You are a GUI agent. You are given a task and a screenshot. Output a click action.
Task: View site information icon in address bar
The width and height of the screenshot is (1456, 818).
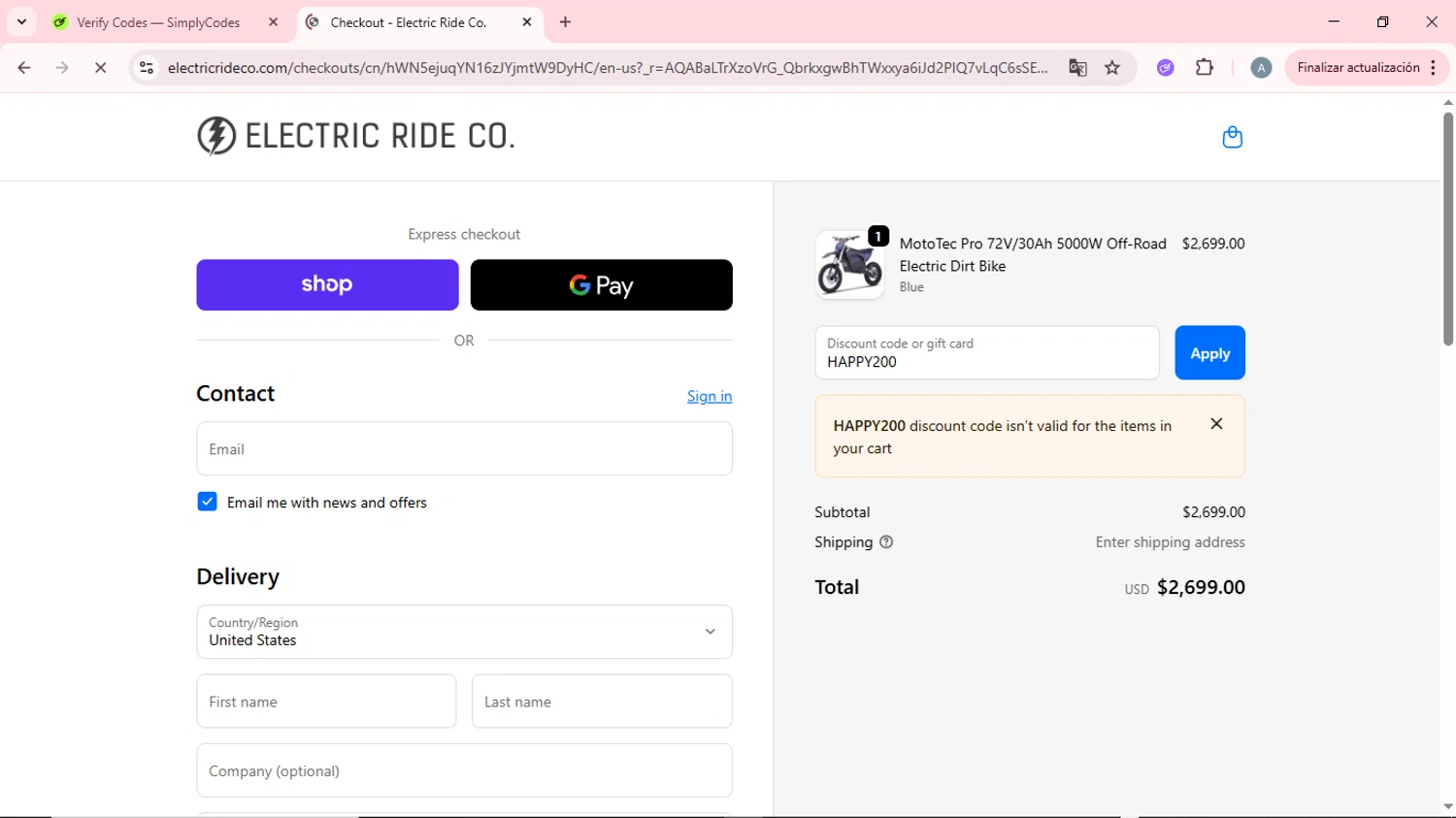[x=147, y=68]
